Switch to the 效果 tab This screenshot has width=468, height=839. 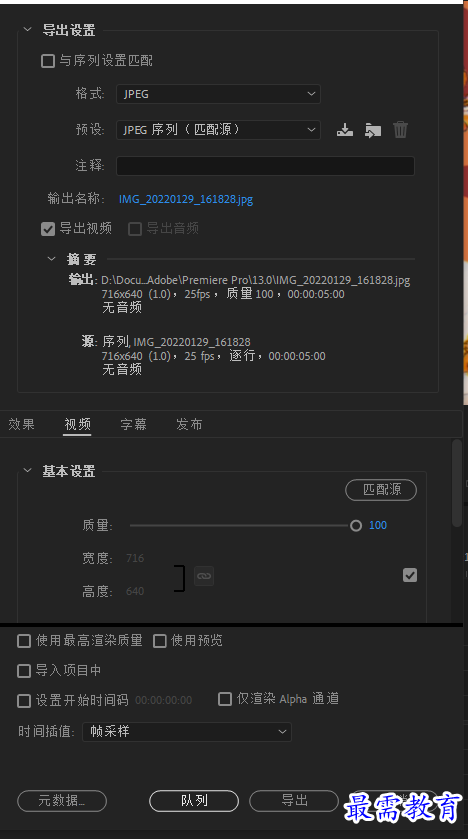(x=22, y=425)
